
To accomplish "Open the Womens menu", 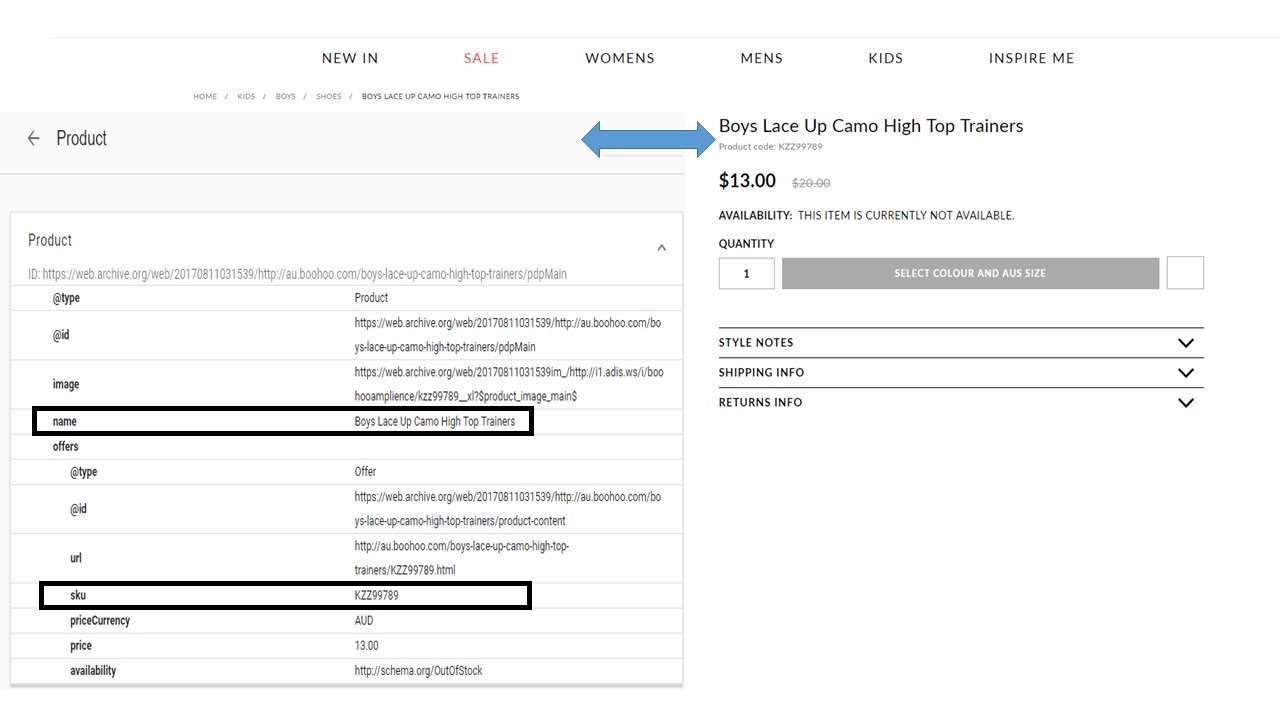I will (x=620, y=58).
